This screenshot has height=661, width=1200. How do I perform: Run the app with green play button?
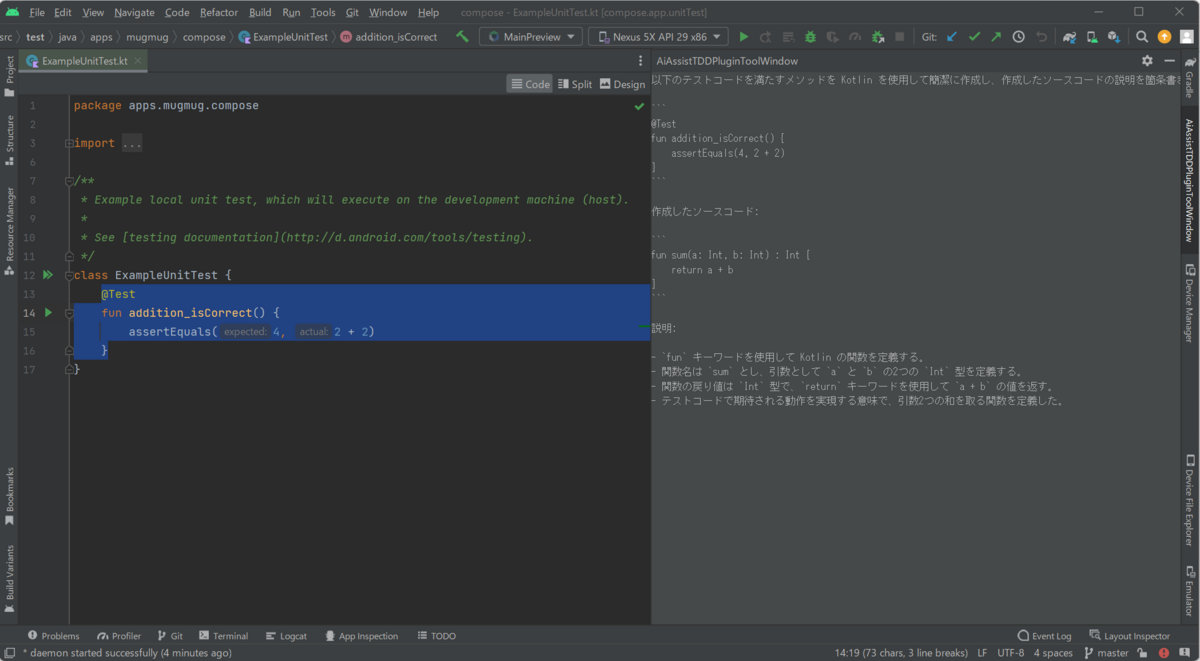pos(743,37)
